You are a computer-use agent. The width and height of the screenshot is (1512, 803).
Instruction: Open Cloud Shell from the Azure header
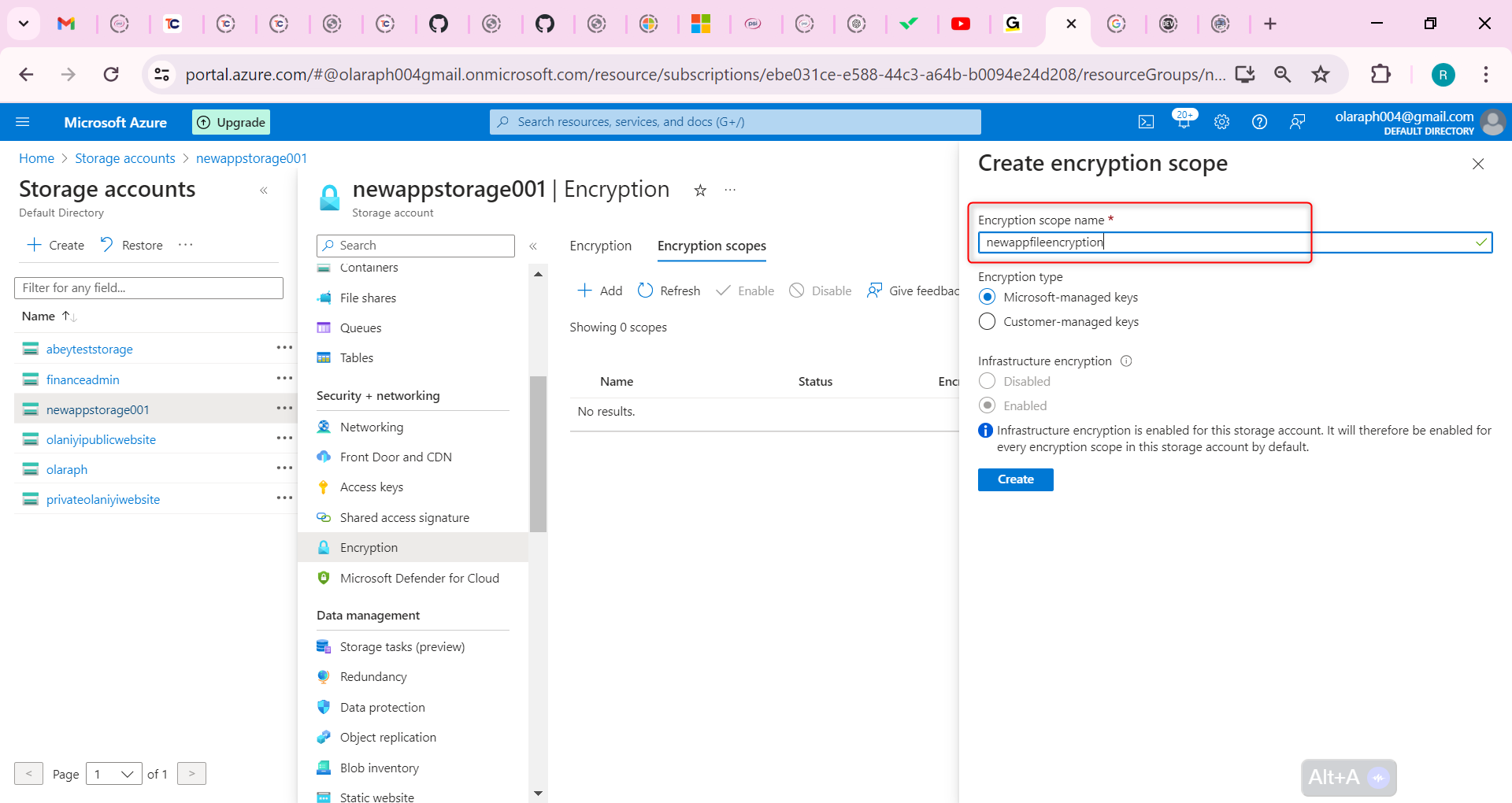[1146, 122]
